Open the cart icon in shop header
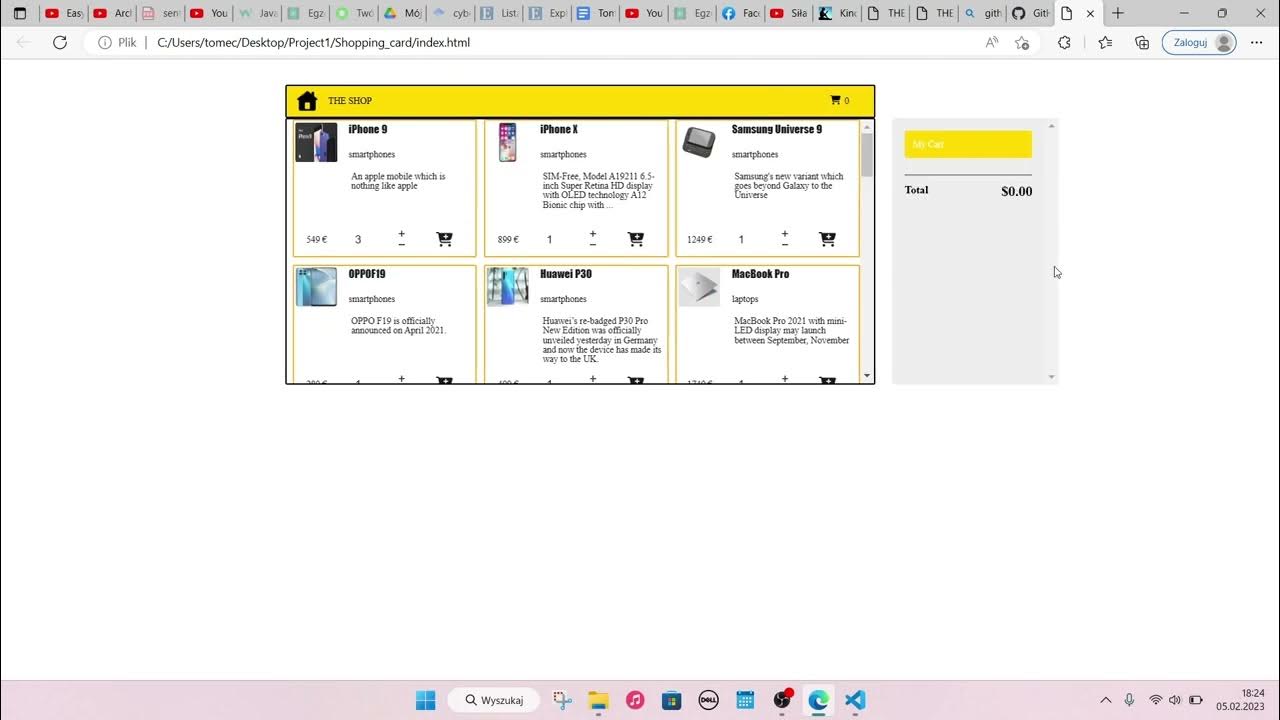This screenshot has height=720, width=1280. (x=836, y=100)
